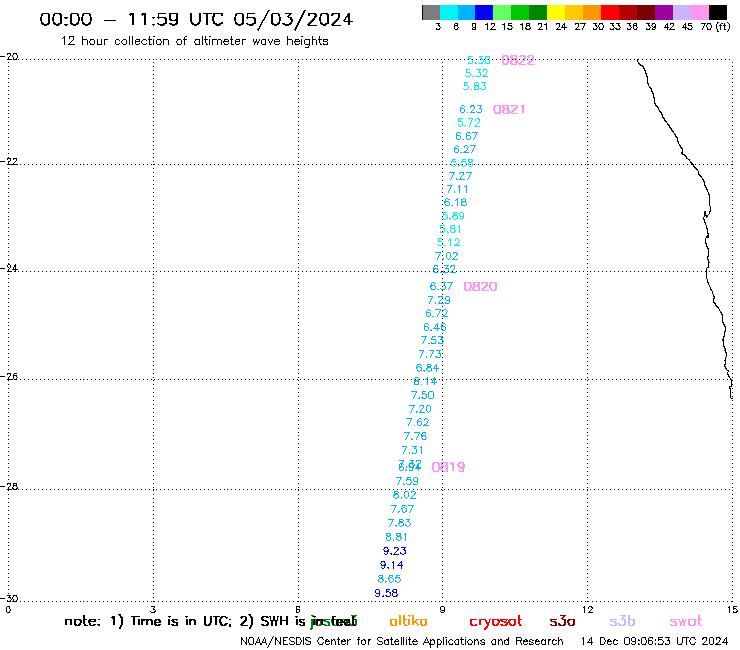Click the lavender 's3b' legend label

[x=622, y=621]
